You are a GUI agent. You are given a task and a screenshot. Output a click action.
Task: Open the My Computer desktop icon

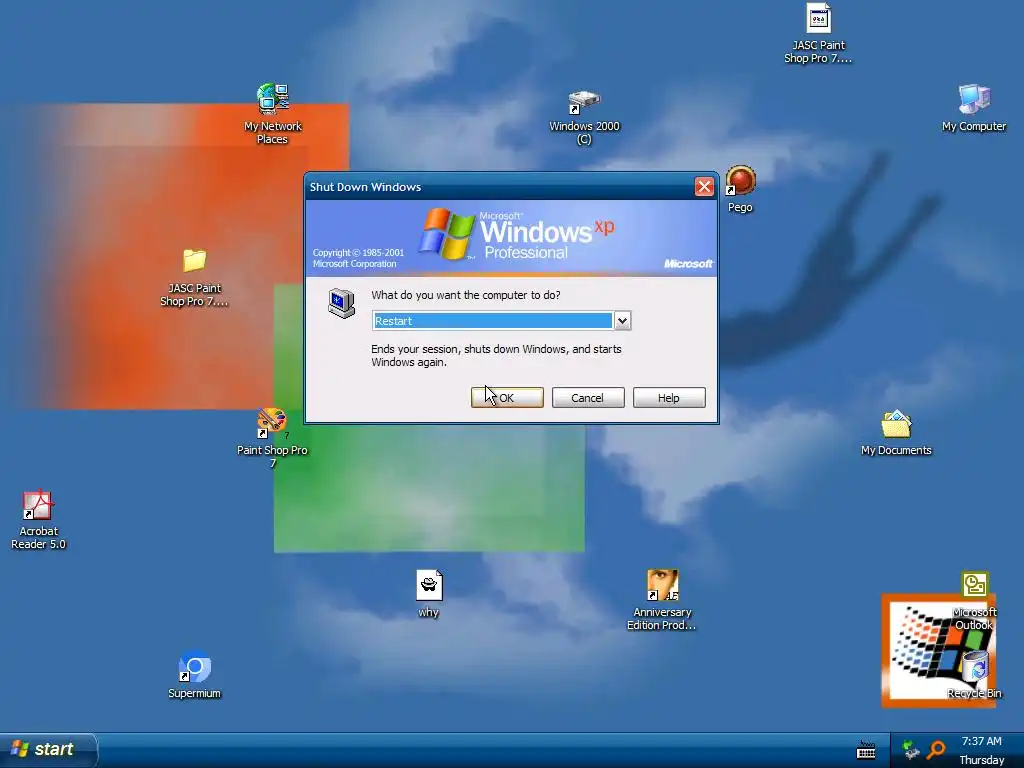(974, 100)
